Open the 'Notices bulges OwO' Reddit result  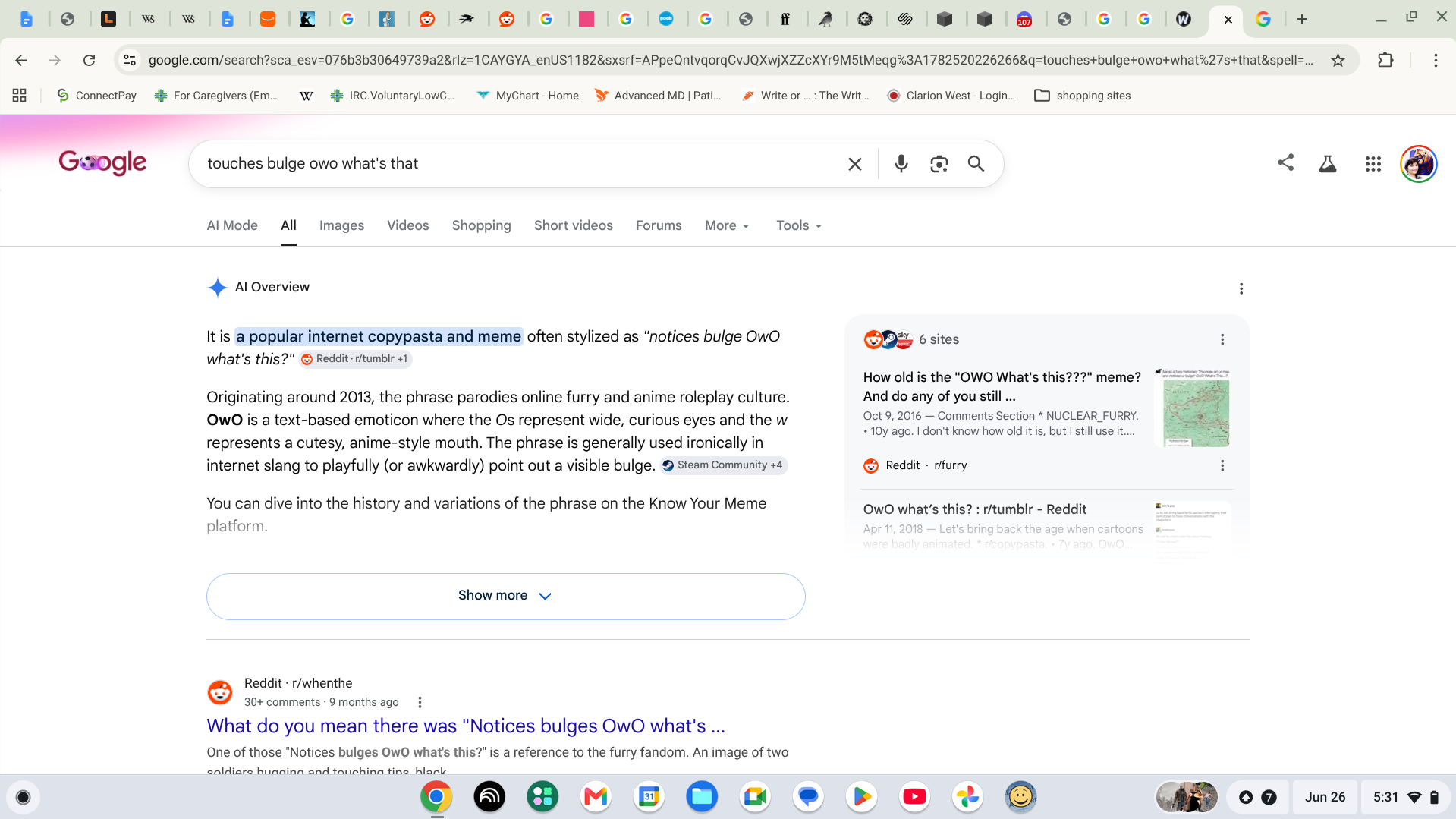point(466,726)
